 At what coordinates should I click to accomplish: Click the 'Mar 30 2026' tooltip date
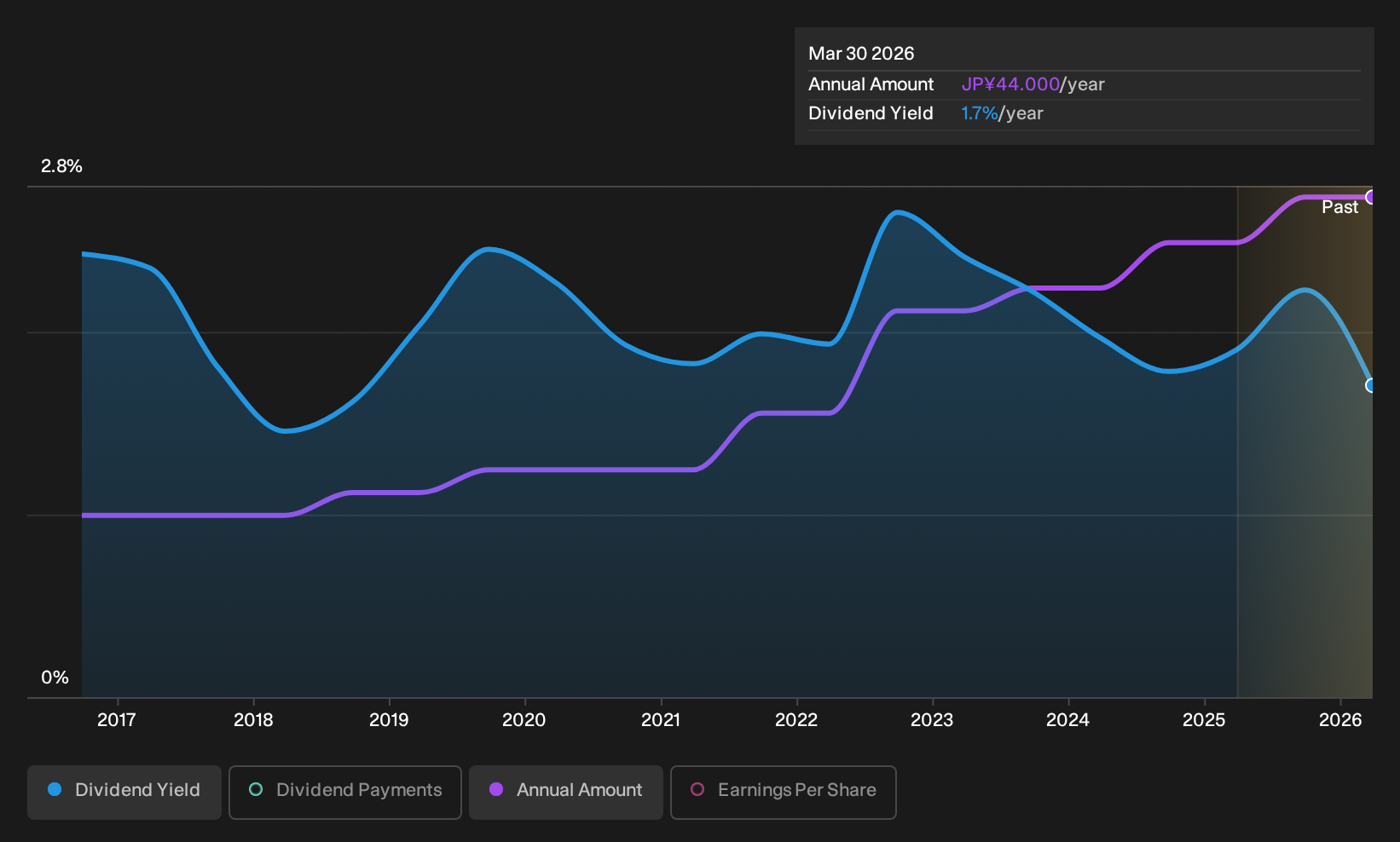tap(861, 54)
